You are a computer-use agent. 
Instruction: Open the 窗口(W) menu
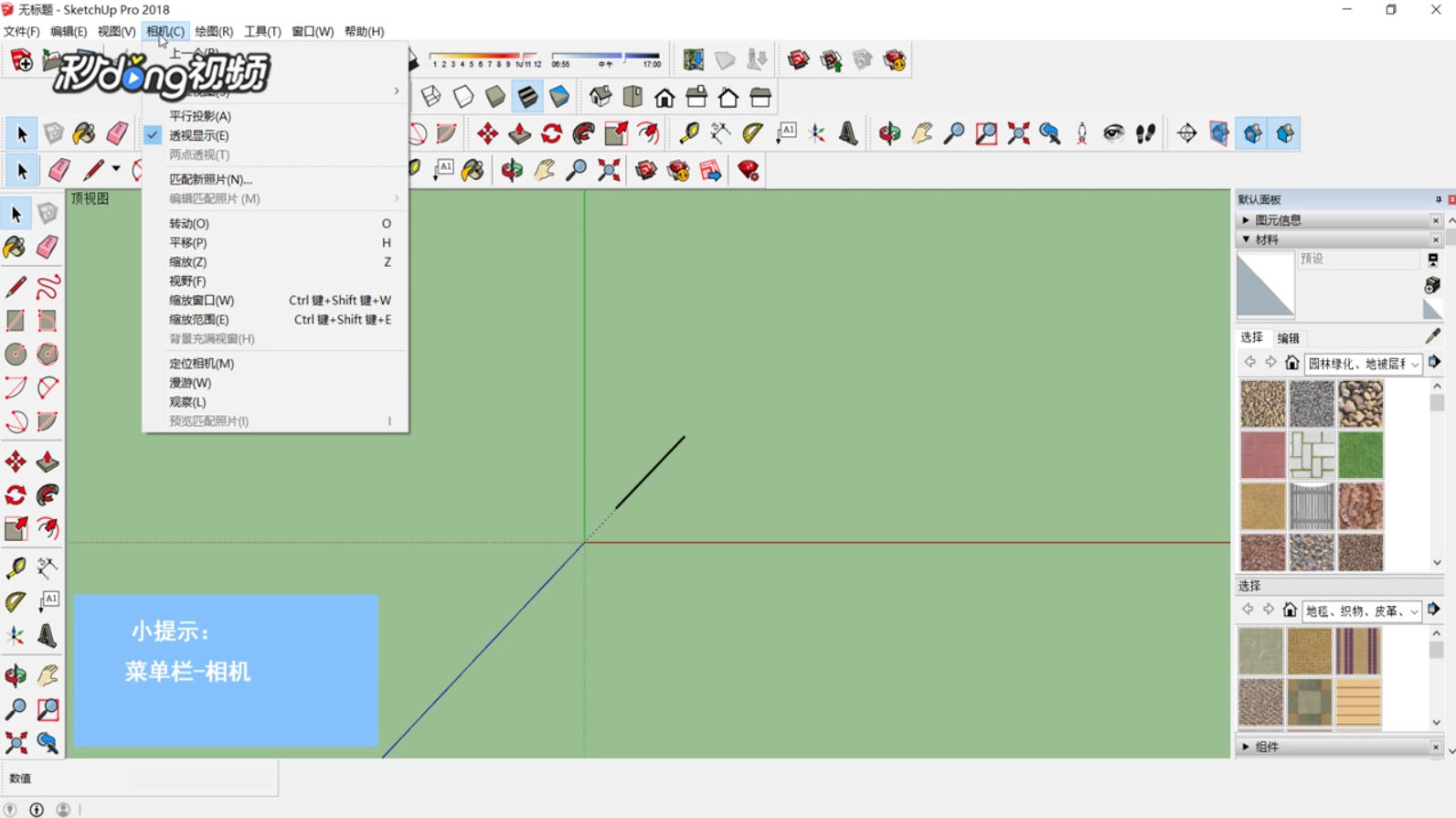tap(313, 31)
